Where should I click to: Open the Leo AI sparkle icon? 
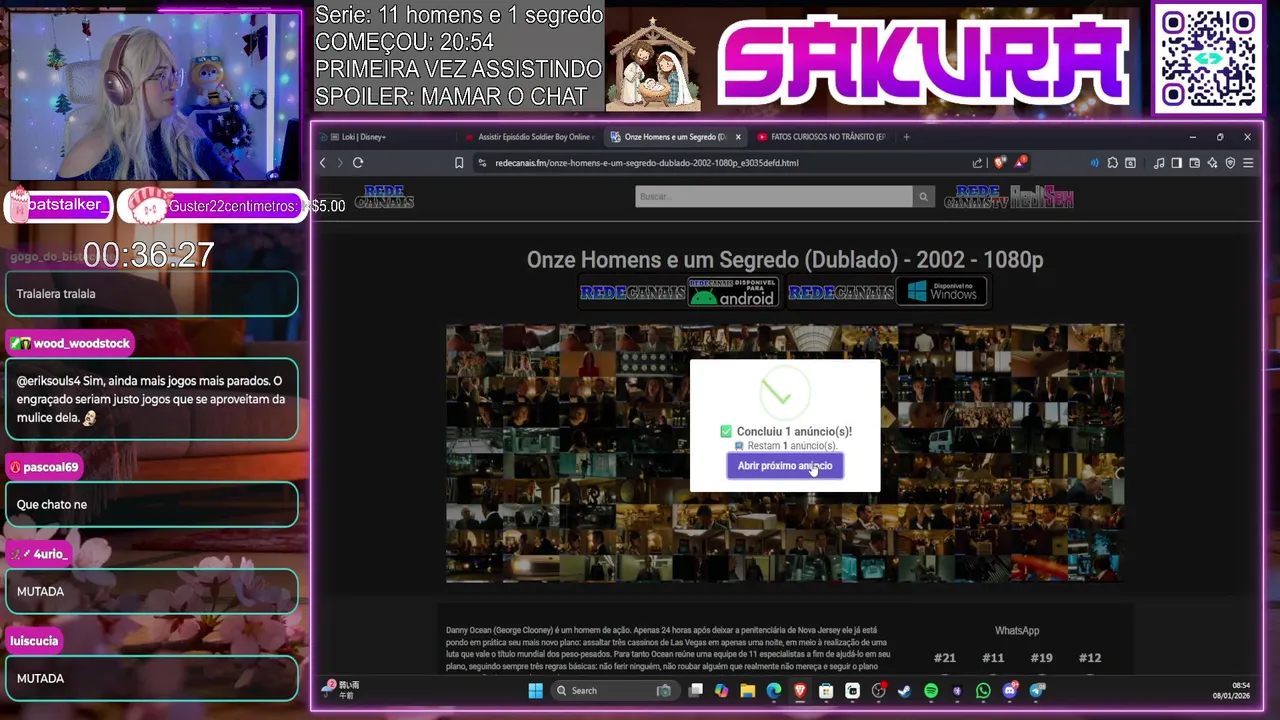[x=1212, y=163]
